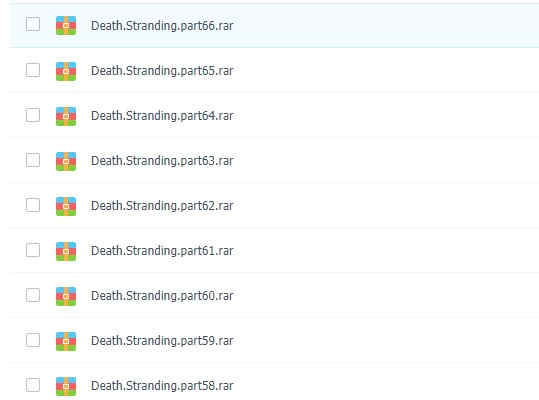Screen dimensions: 539x400
Task: Click the archive icon for Death.Stranding.part66.rar
Action: click(x=66, y=25)
